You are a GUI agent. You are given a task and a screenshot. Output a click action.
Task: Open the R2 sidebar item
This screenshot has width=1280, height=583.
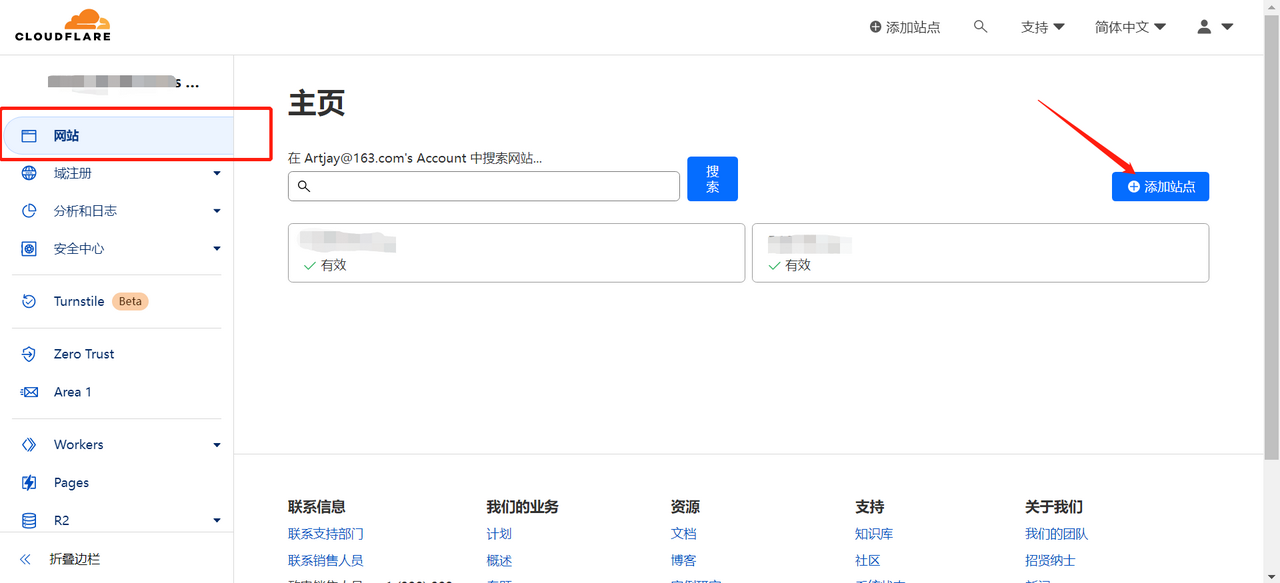click(62, 520)
